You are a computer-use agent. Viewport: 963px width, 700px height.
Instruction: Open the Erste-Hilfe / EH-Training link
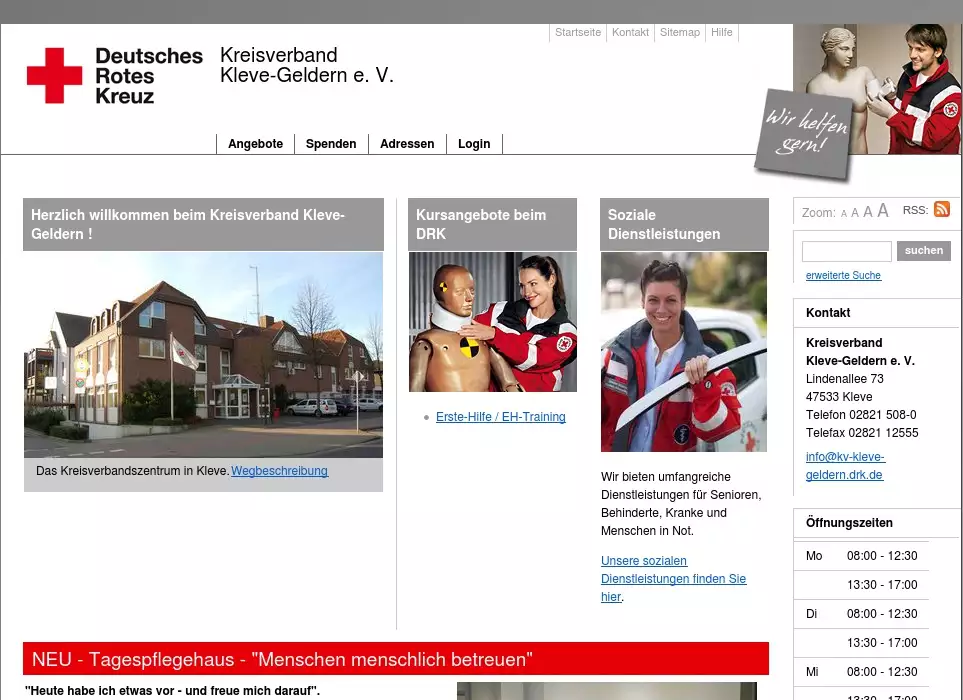pos(500,417)
